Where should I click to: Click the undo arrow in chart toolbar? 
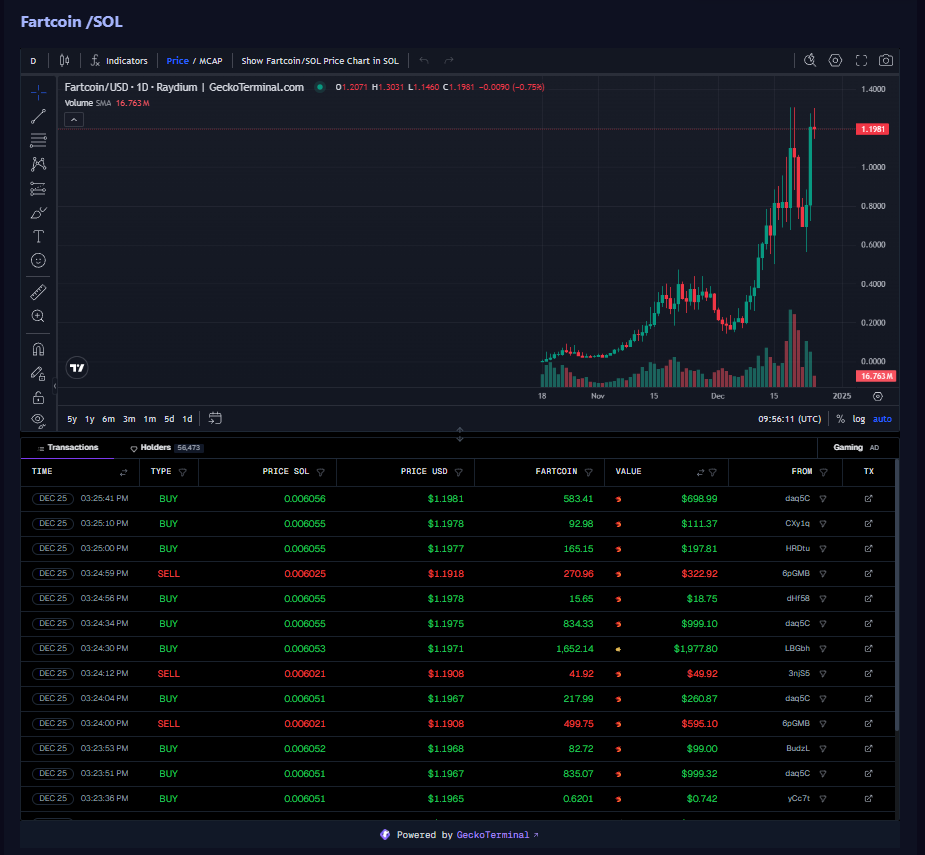click(x=424, y=61)
